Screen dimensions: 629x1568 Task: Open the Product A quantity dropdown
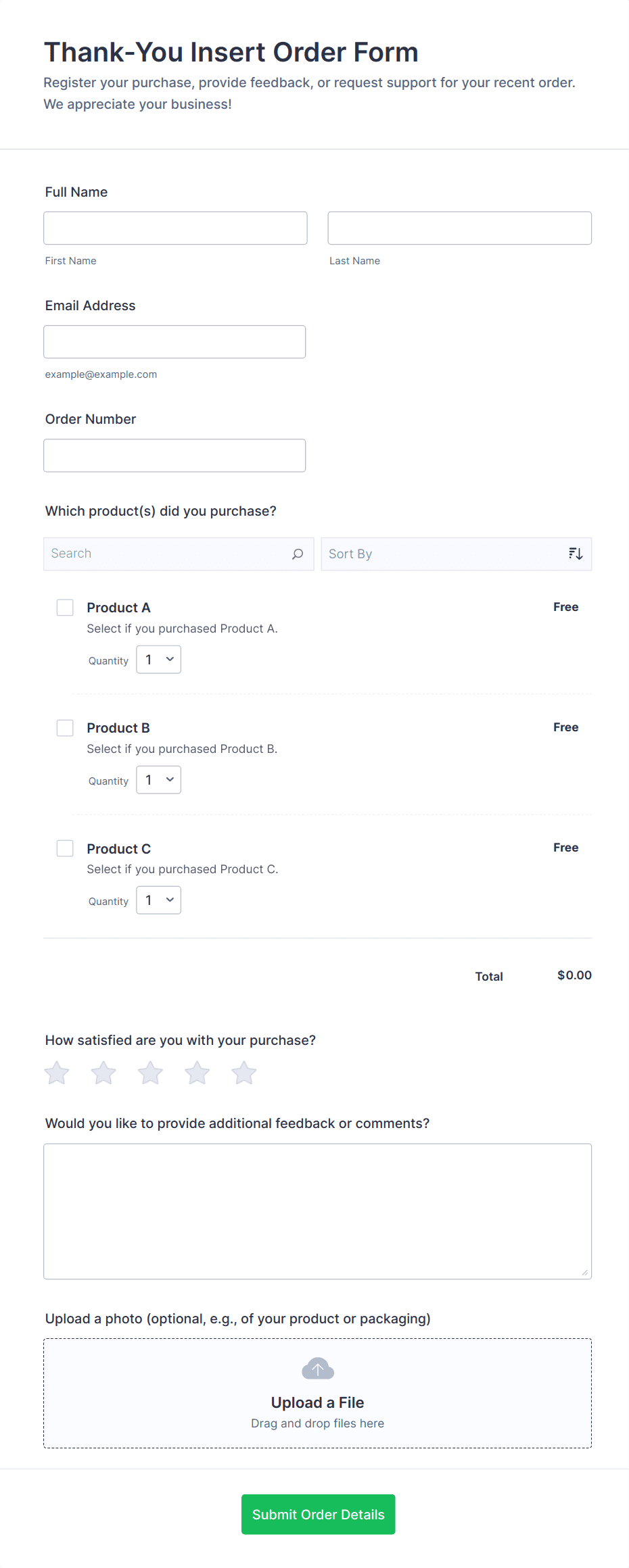pyautogui.click(x=159, y=660)
